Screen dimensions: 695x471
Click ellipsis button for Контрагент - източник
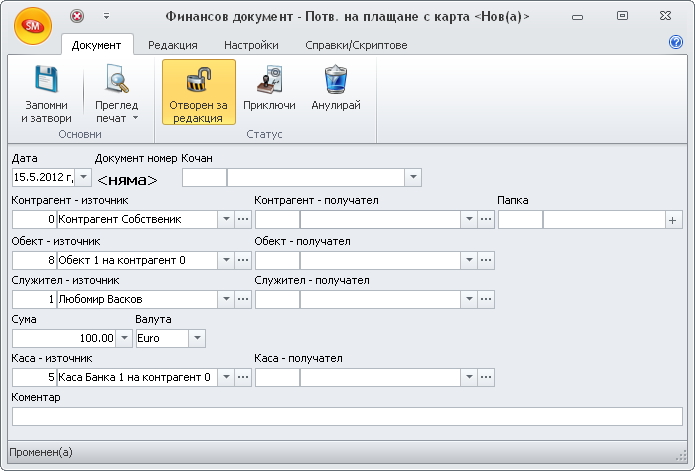coord(243,219)
